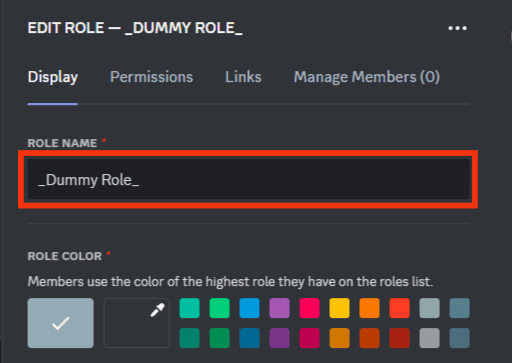Choose the dark green swatch in bottom row

[220, 338]
